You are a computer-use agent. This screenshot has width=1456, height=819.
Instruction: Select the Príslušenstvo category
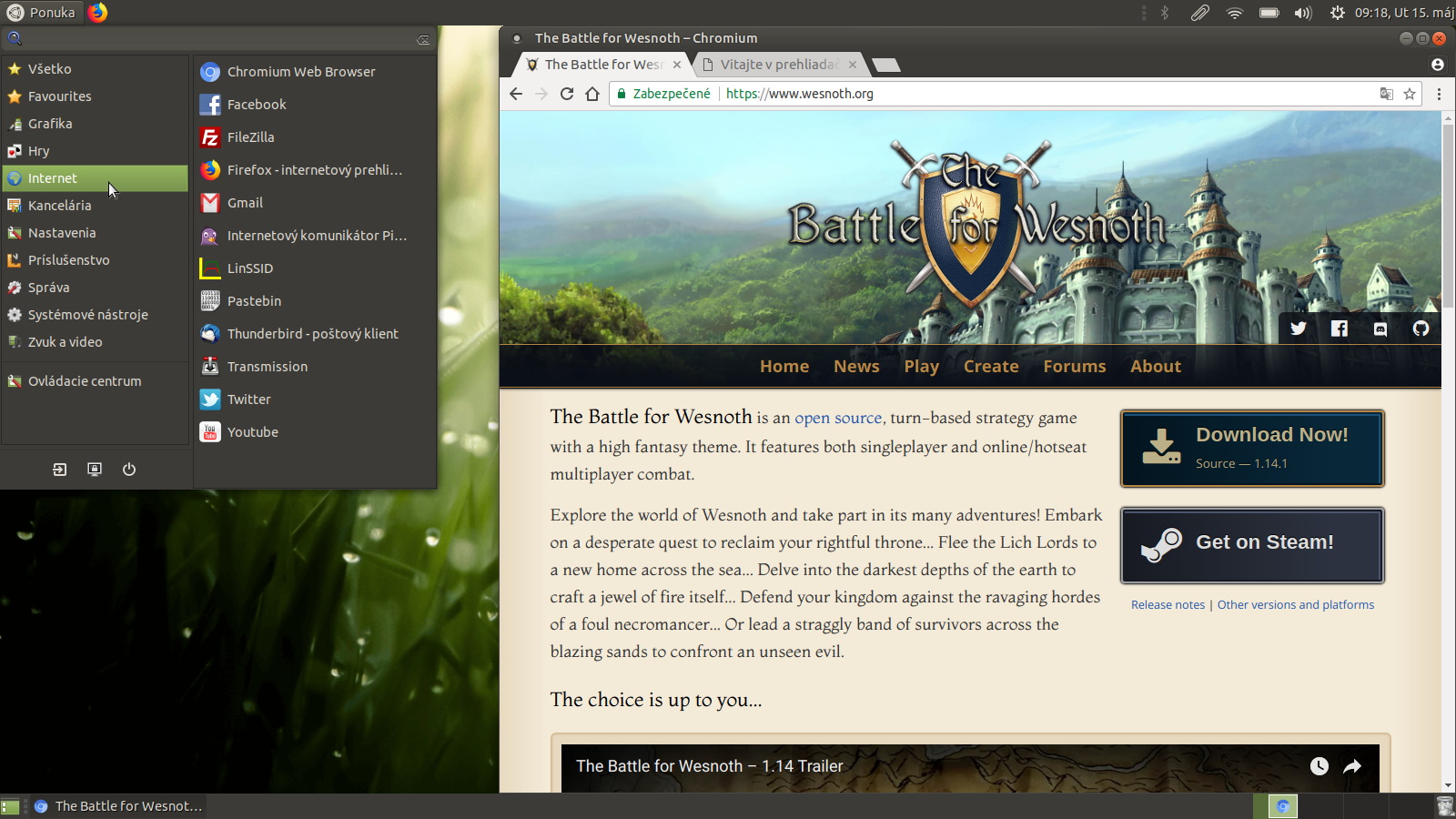95,260
